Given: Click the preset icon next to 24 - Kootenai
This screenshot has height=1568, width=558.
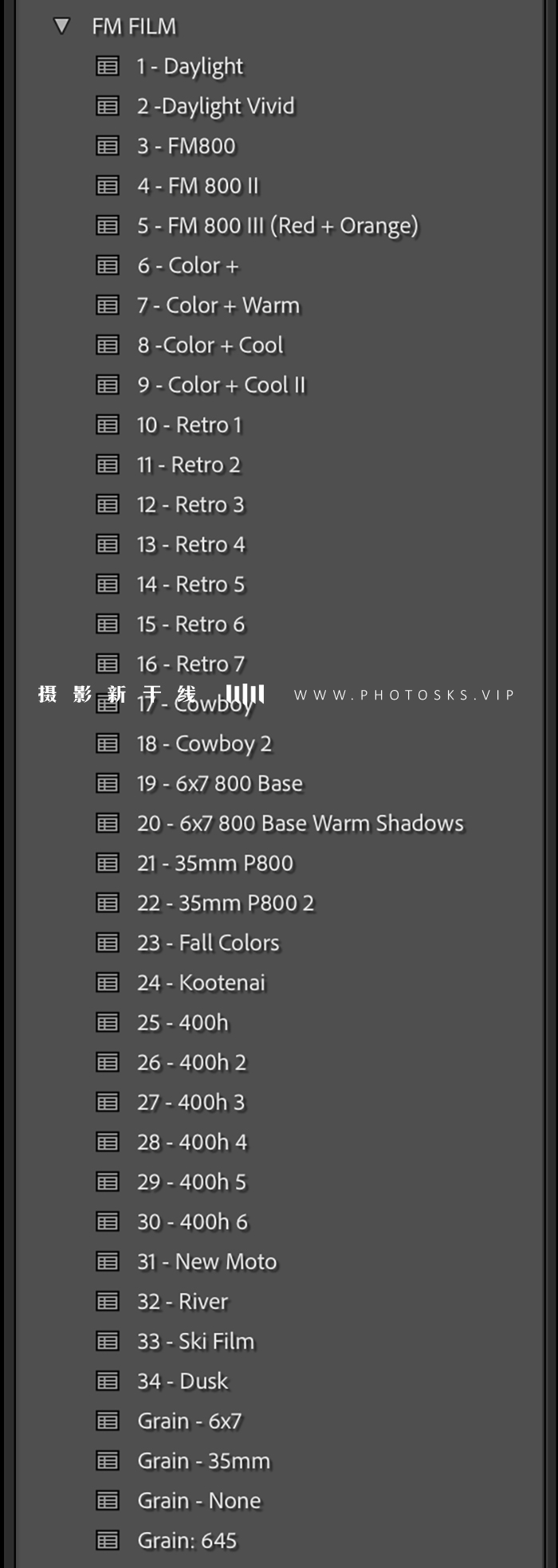Looking at the screenshot, I should [x=108, y=982].
